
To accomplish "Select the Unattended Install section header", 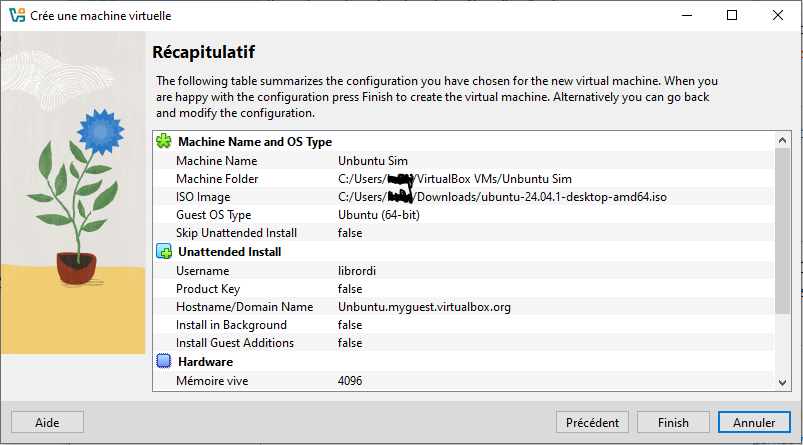I will (229, 252).
